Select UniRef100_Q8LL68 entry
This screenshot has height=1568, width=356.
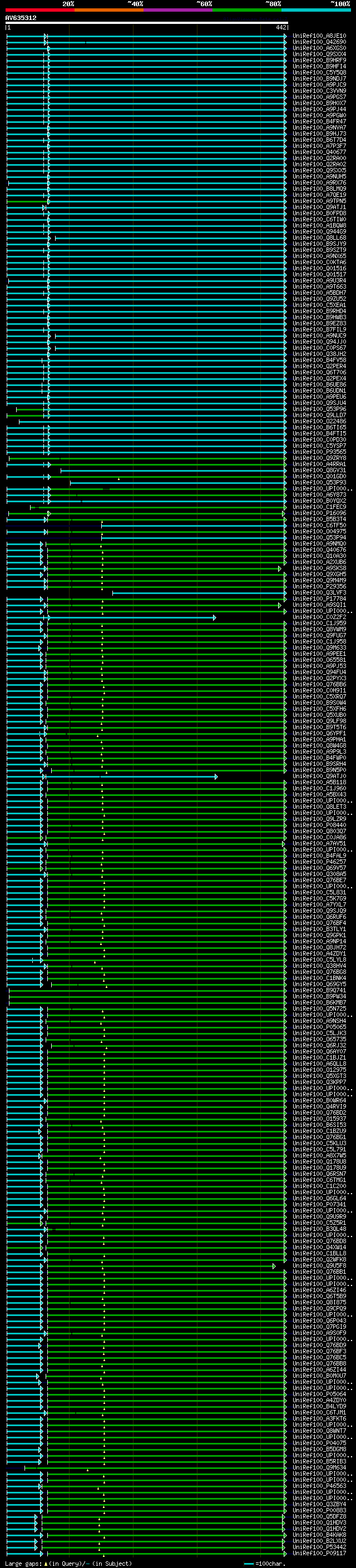(319, 238)
